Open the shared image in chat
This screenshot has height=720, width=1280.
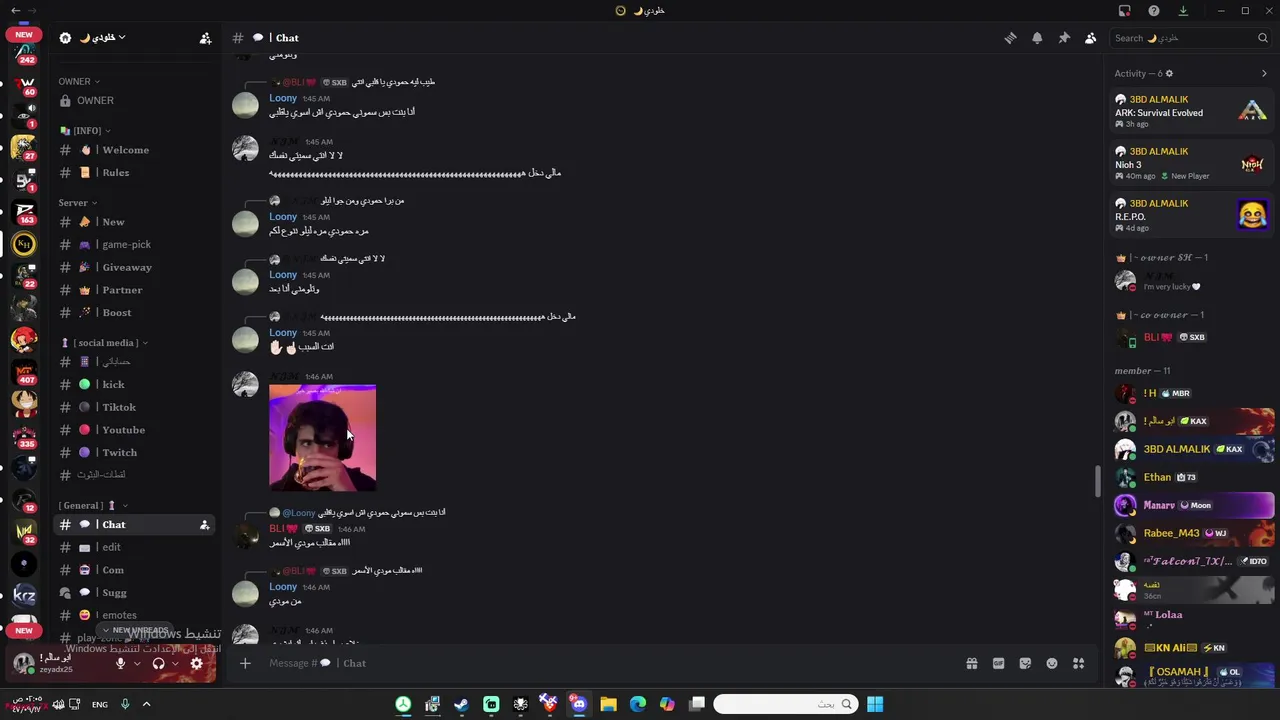(x=322, y=438)
